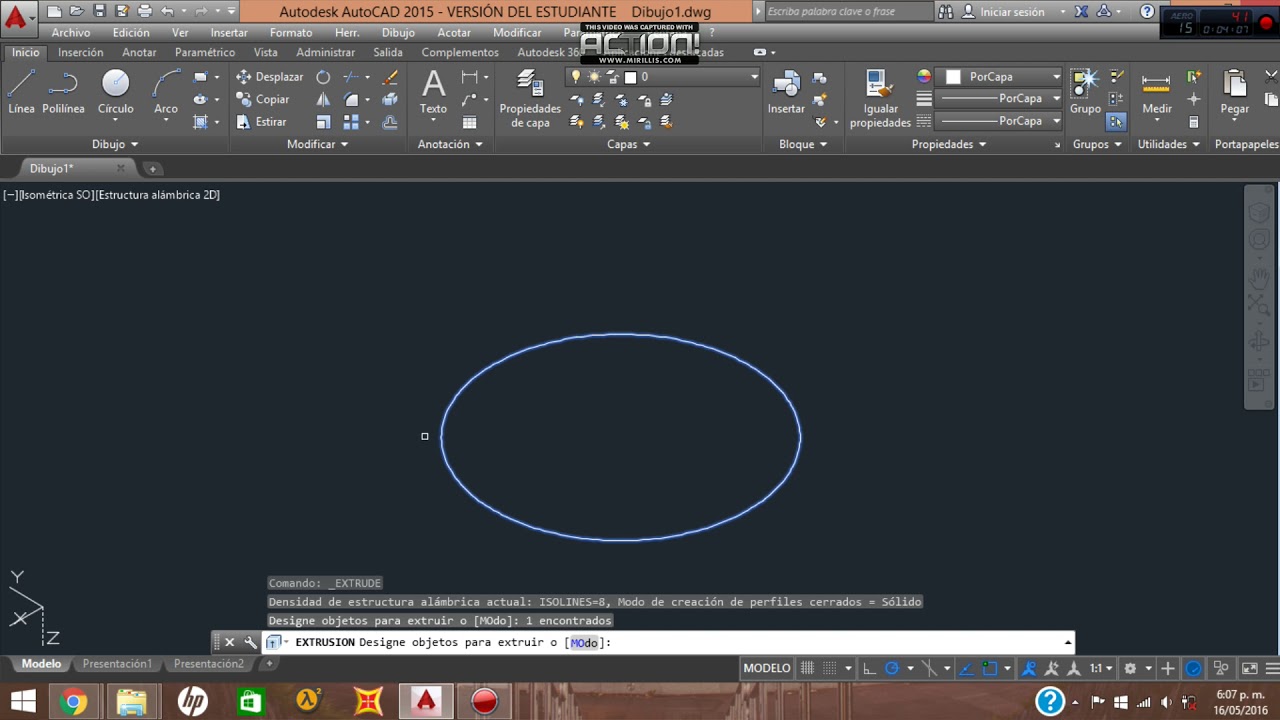
Task: Click the search binoculars icon
Action: (x=946, y=12)
